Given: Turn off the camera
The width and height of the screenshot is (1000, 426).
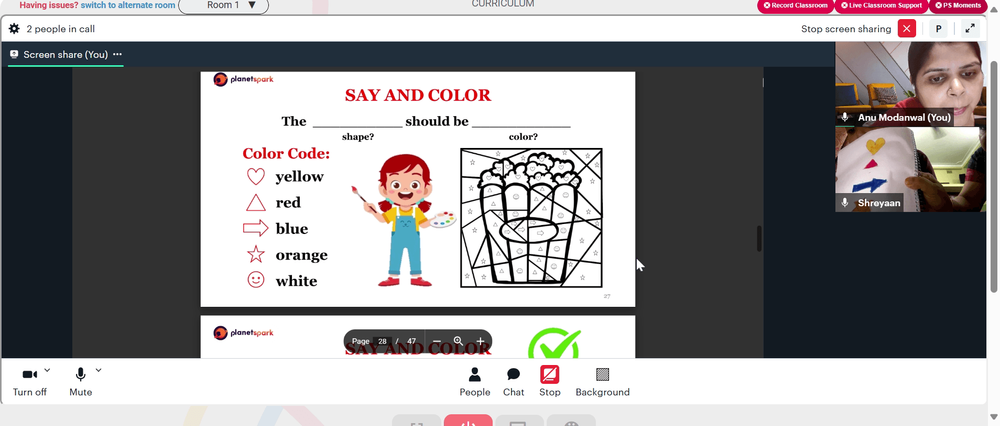Looking at the screenshot, I should point(30,381).
